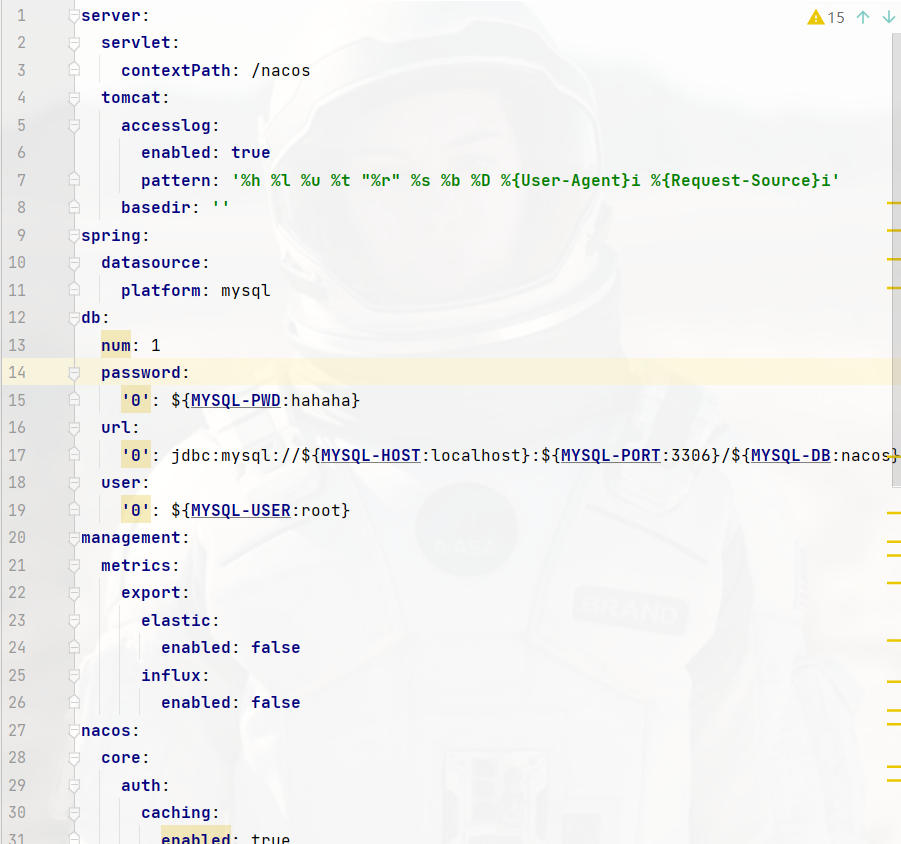Navigate to previous warning with up arrow

click(x=862, y=17)
